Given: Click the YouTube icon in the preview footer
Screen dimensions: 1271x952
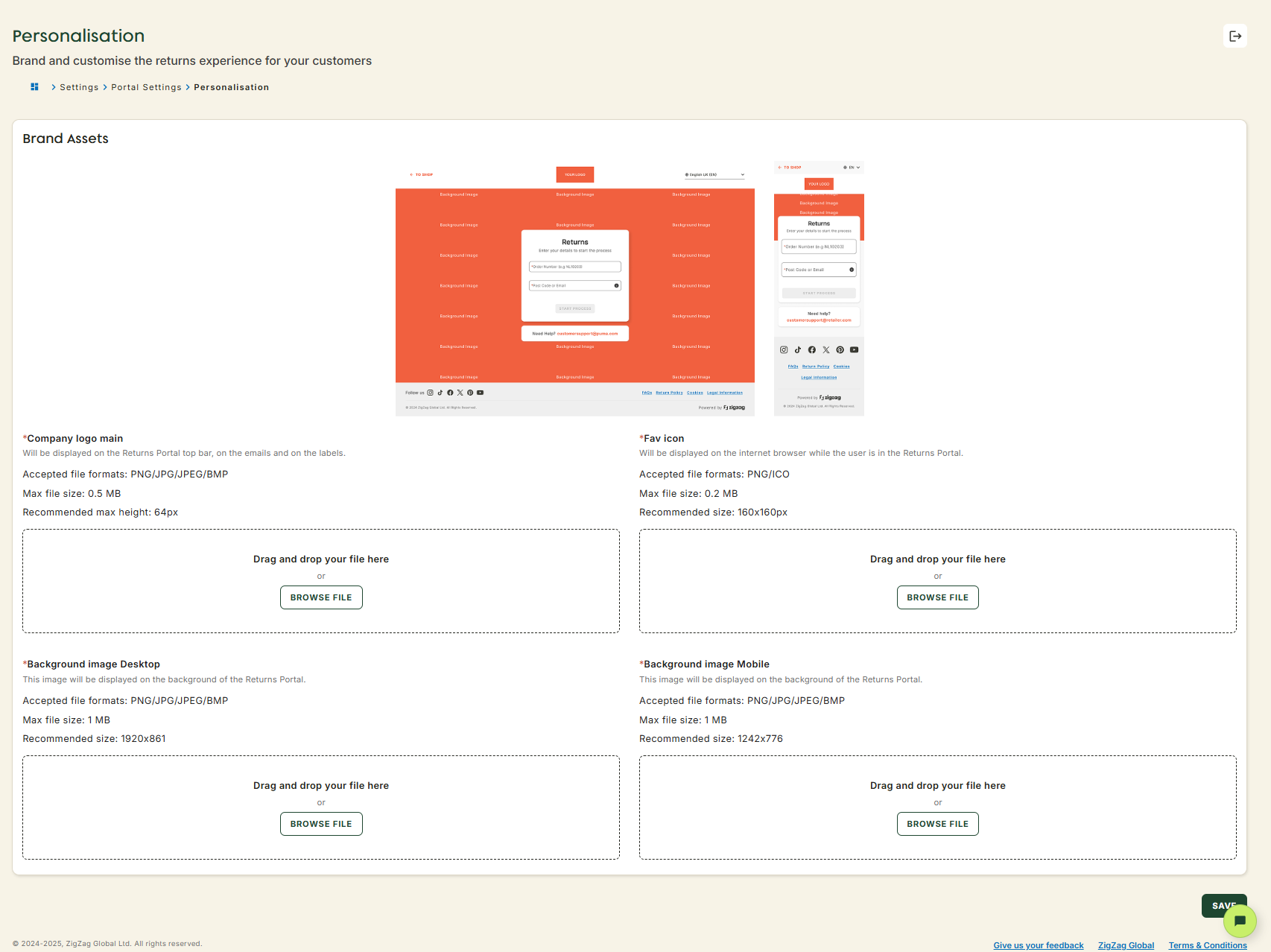Looking at the screenshot, I should pos(481,393).
